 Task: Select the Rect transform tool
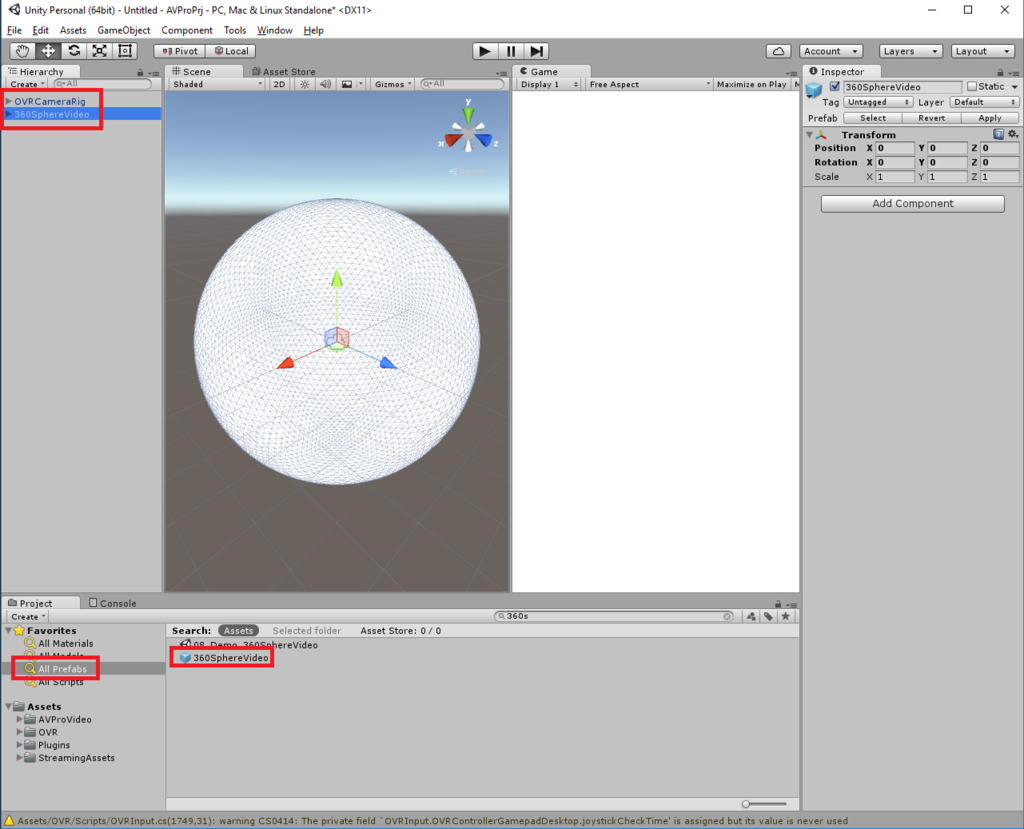click(125, 51)
